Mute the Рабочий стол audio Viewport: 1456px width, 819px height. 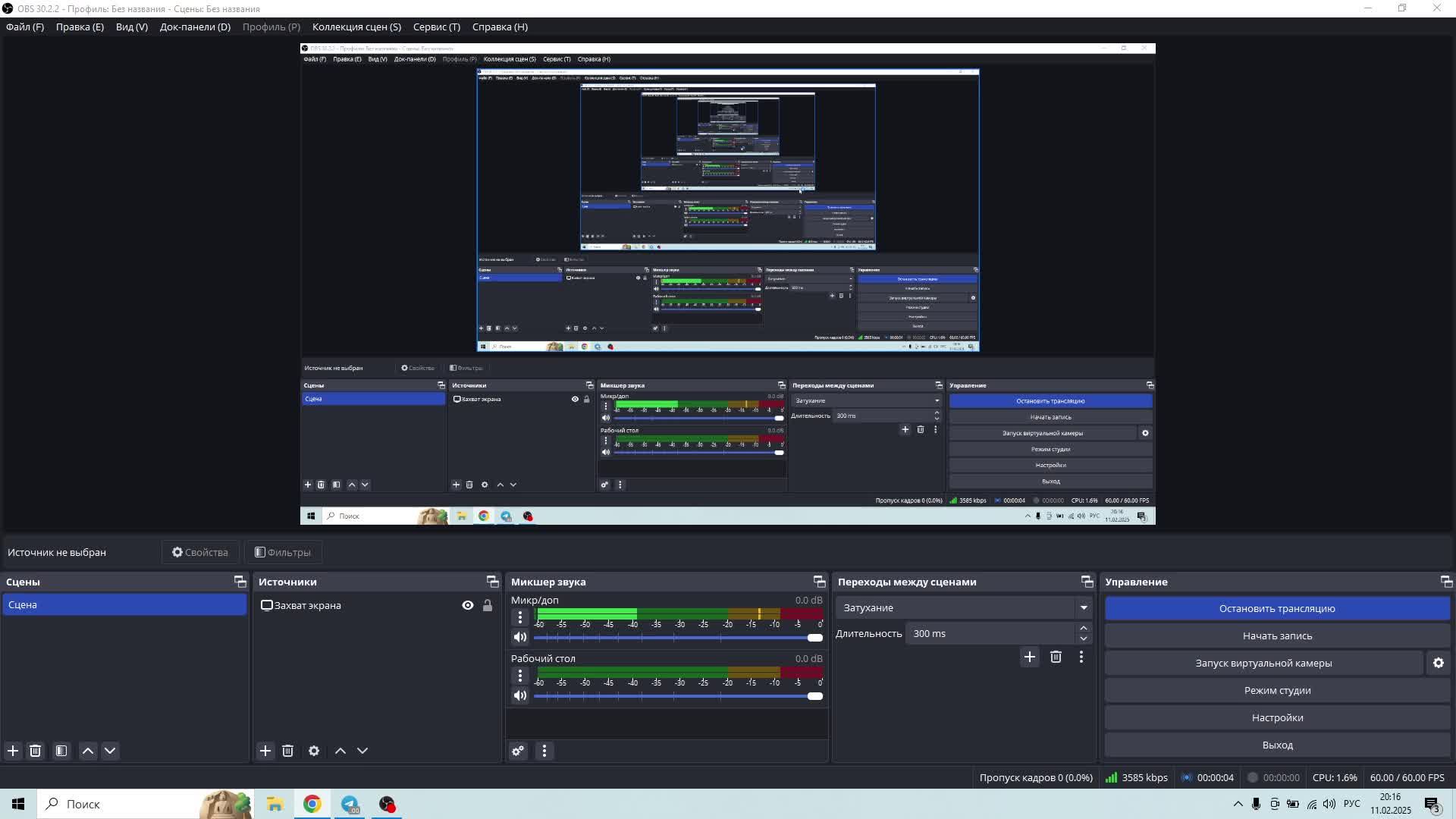tap(520, 695)
